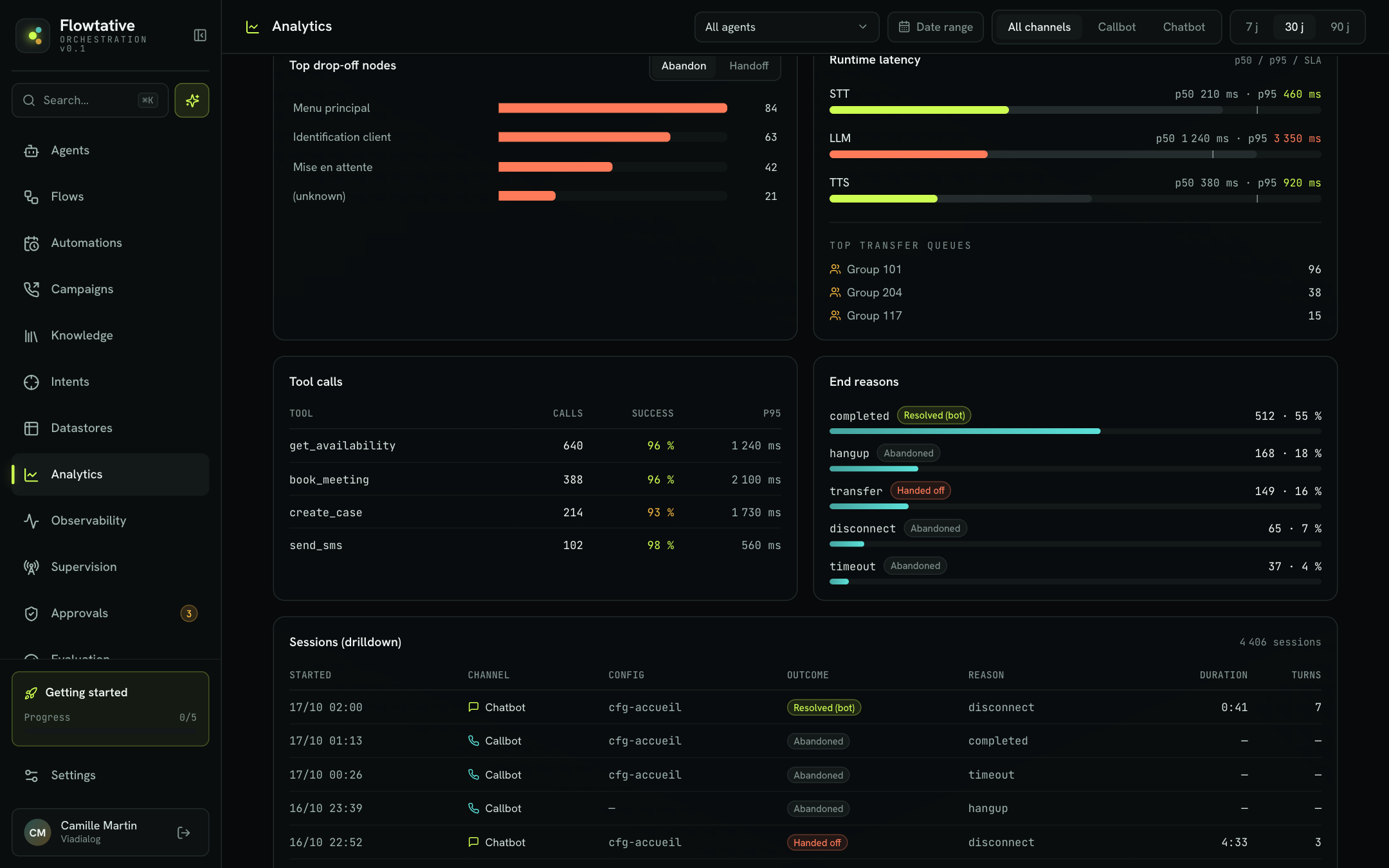Open the Group 101 transfer queue
The height and width of the screenshot is (868, 1389).
point(1075,269)
